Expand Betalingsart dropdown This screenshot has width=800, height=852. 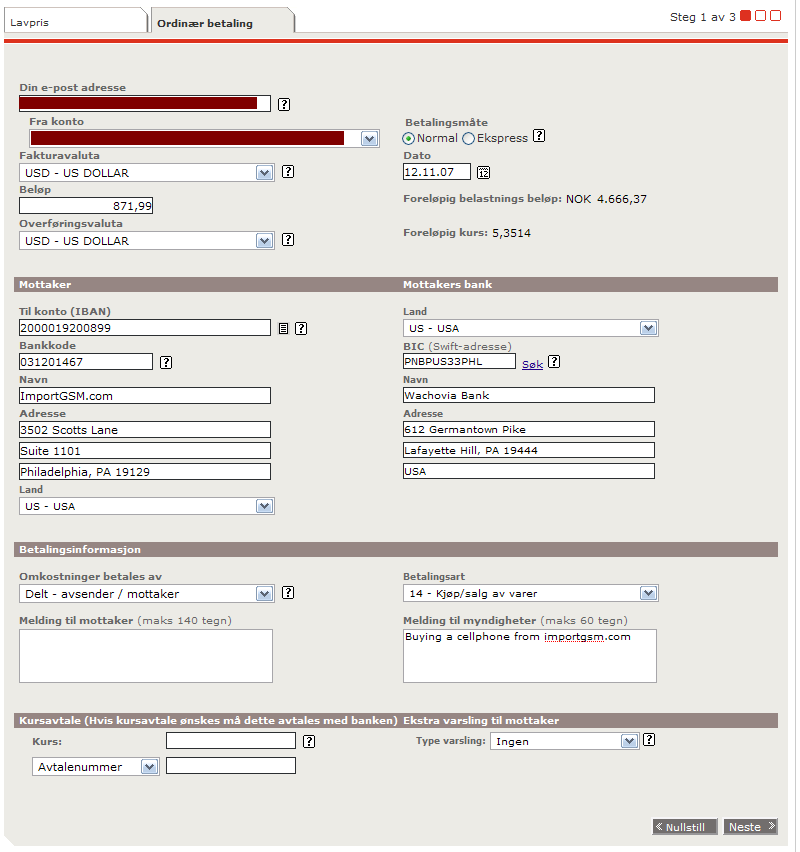tap(648, 593)
